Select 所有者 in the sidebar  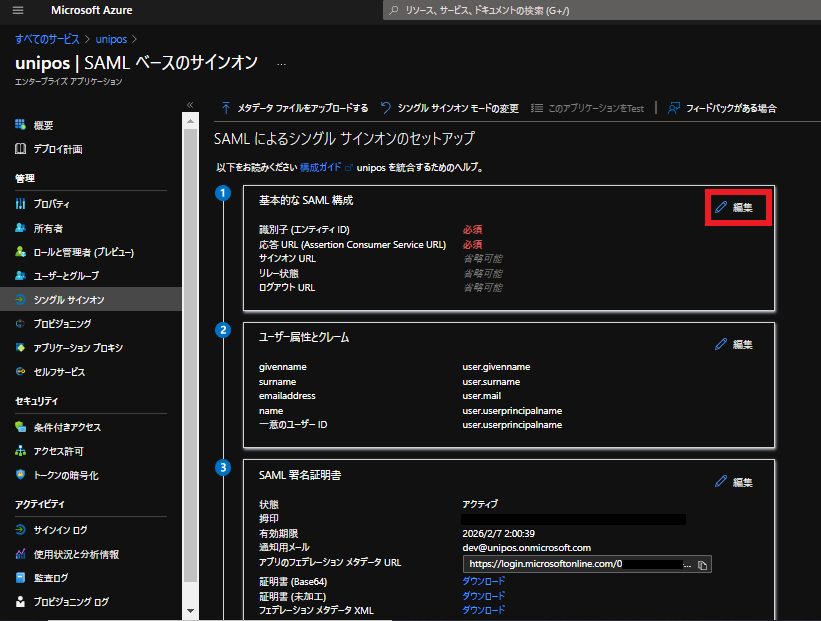coord(48,228)
